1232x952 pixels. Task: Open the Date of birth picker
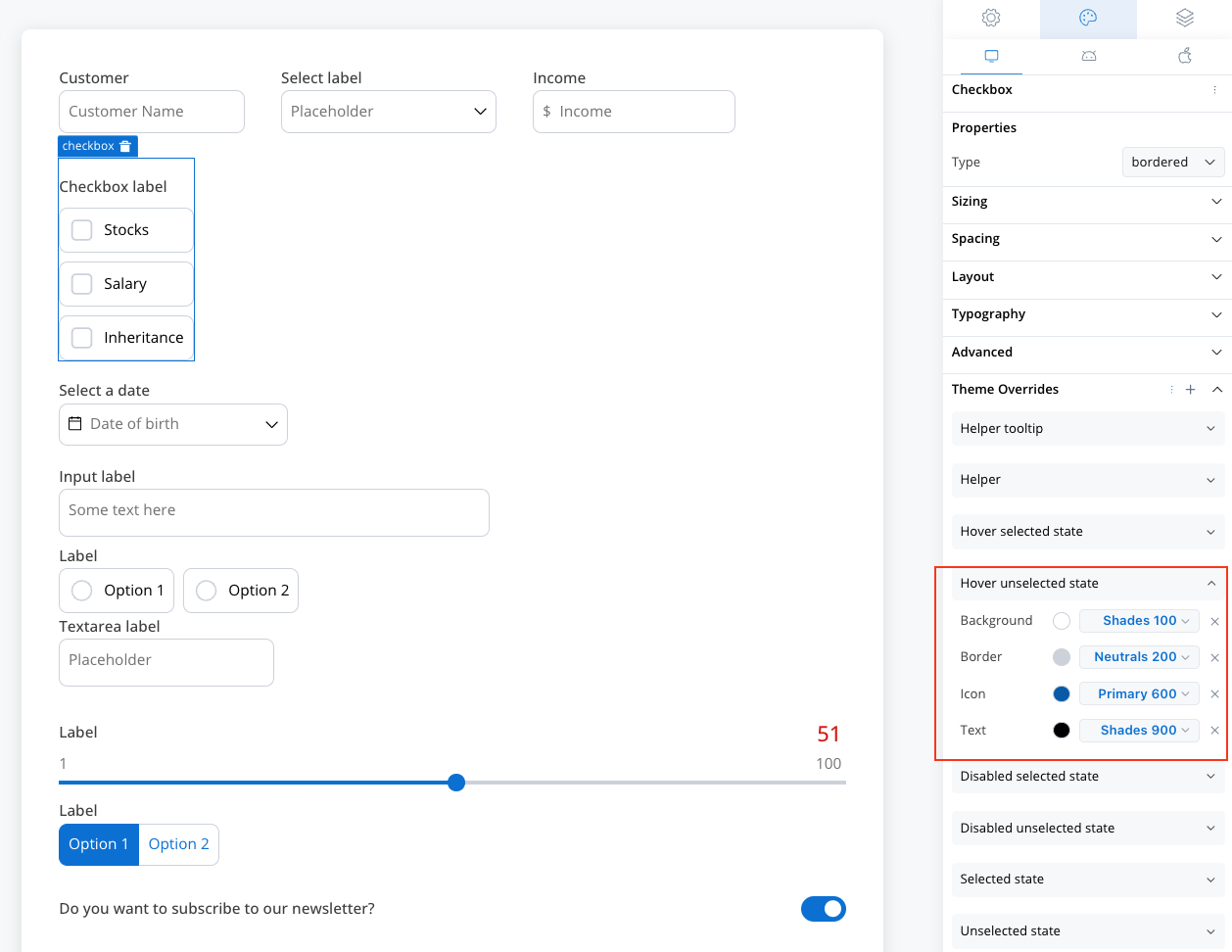point(173,424)
